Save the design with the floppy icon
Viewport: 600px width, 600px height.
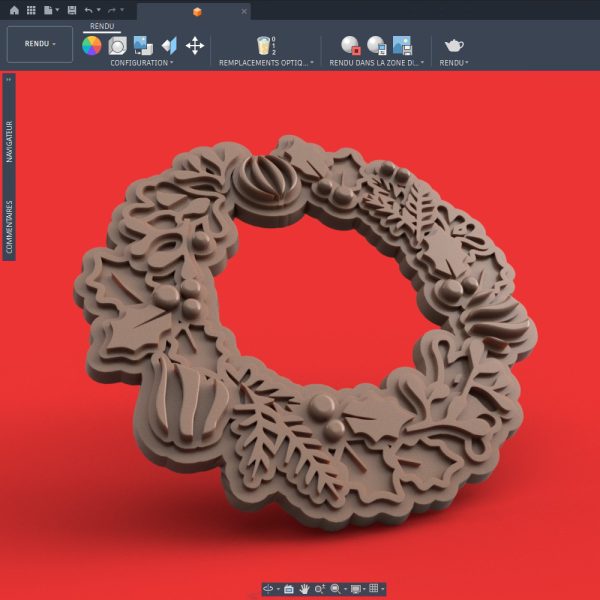tap(72, 10)
